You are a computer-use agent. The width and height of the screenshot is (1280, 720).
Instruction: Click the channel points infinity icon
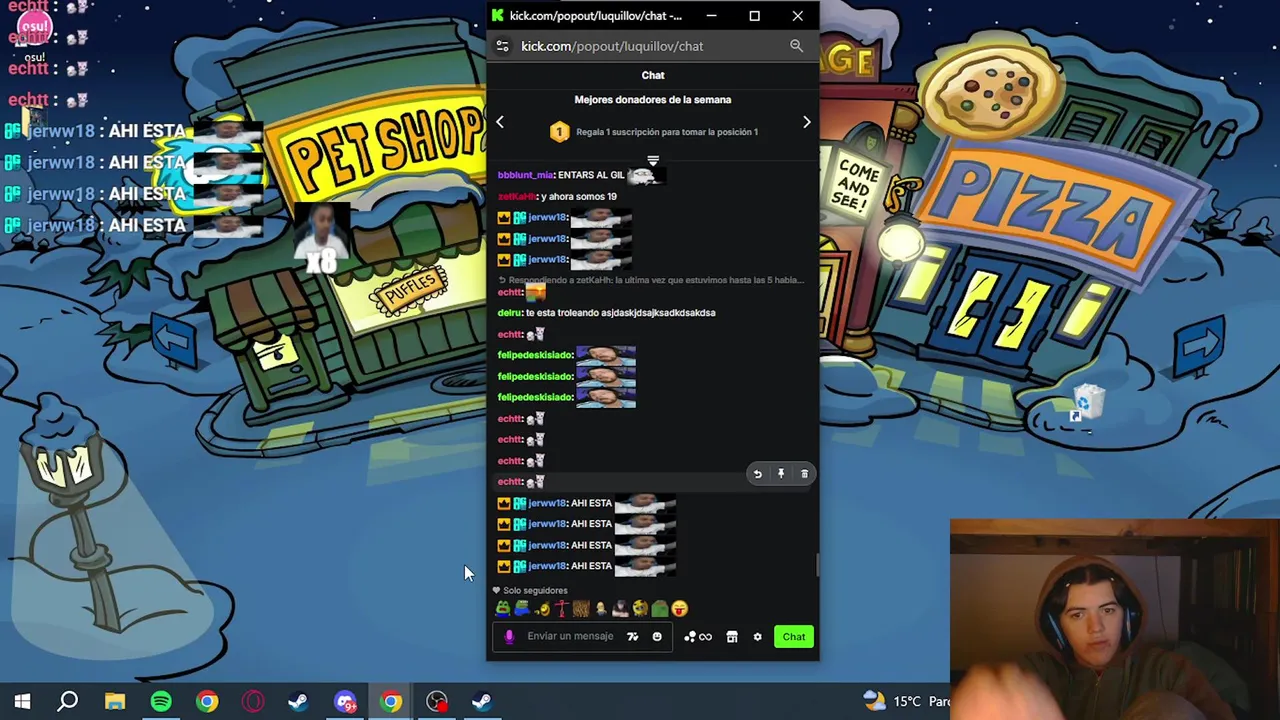[698, 637]
